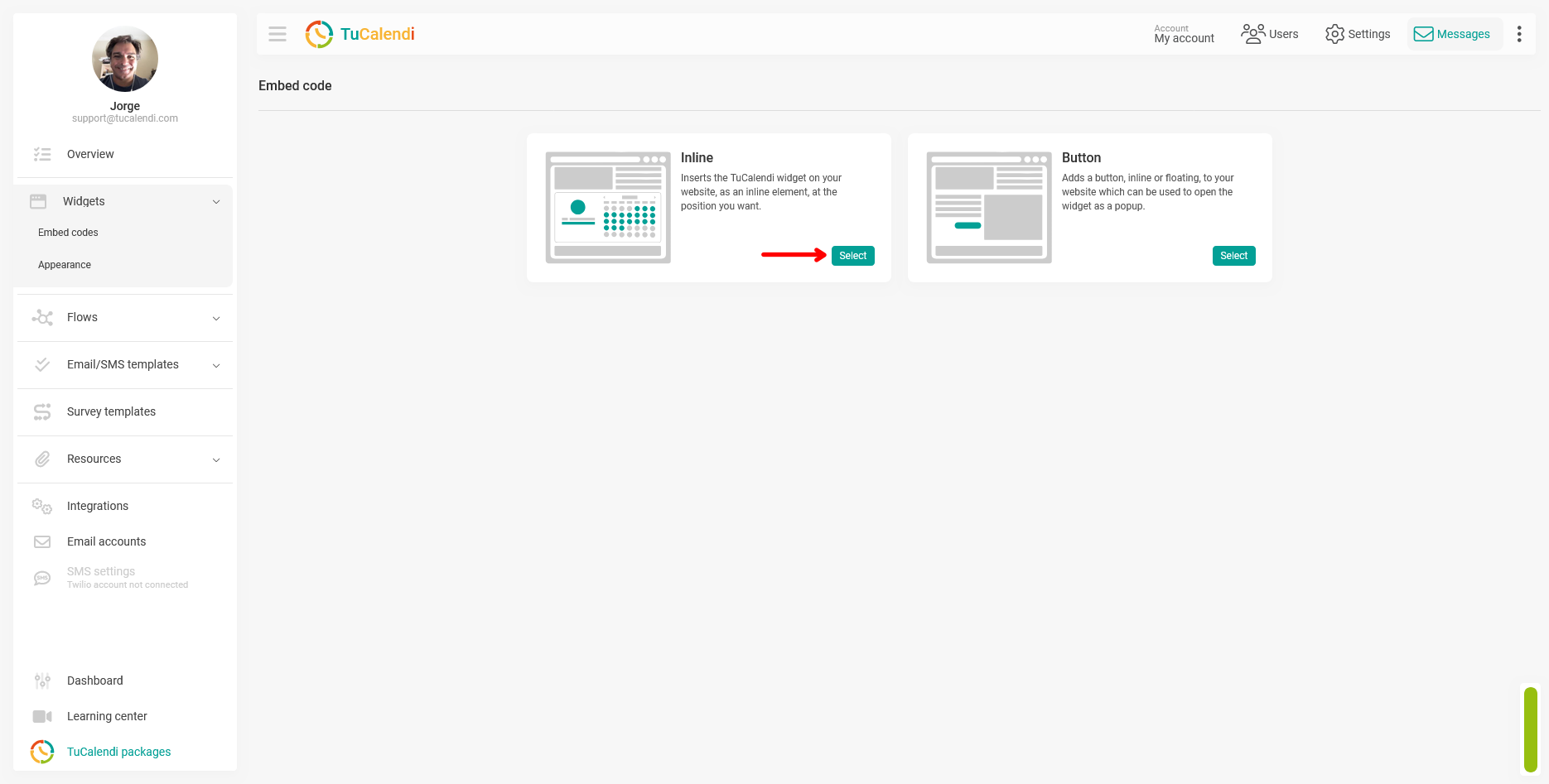Open Survey templates menu item
Viewport: 1549px width, 784px height.
coord(111,411)
